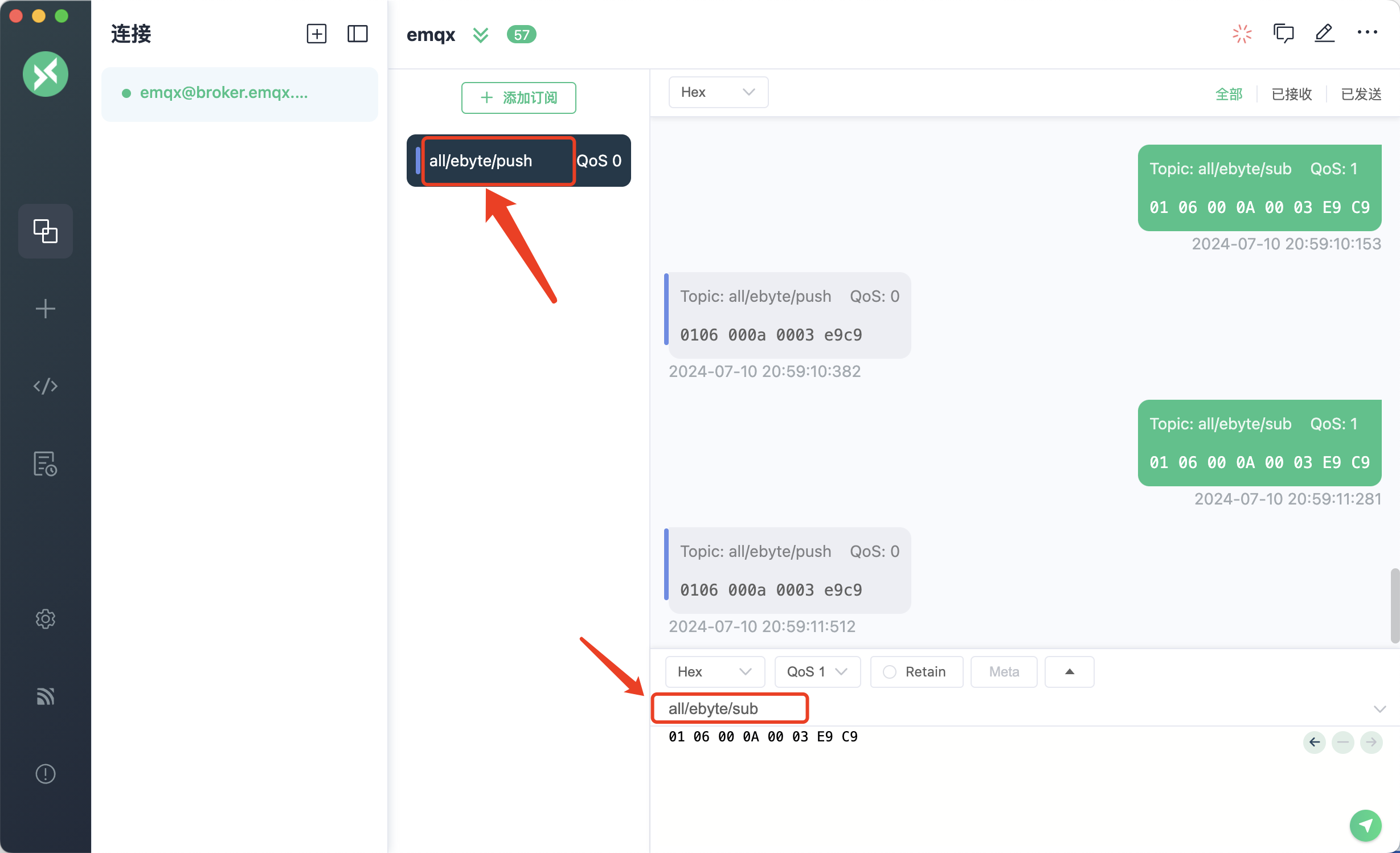Click the 添加订阅 button
The image size is (1400, 853).
click(518, 98)
